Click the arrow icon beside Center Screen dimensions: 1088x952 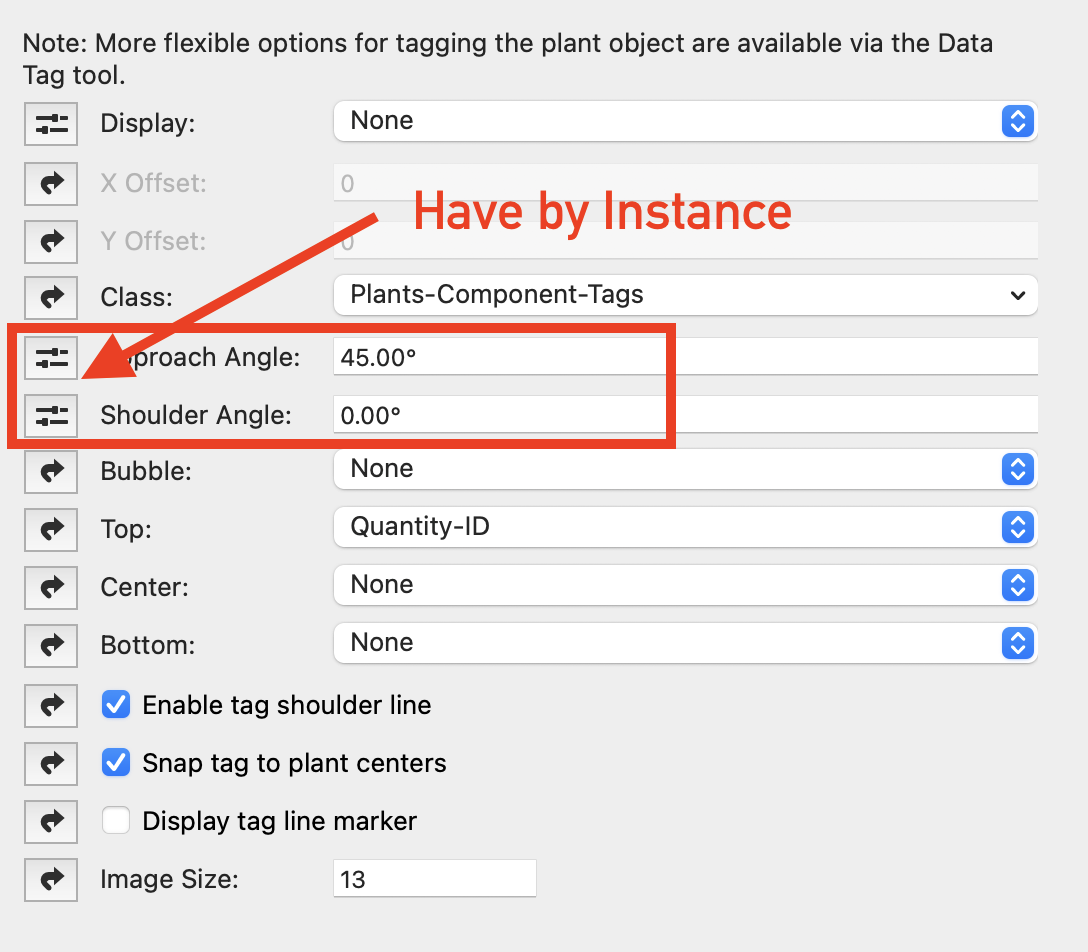click(x=51, y=585)
